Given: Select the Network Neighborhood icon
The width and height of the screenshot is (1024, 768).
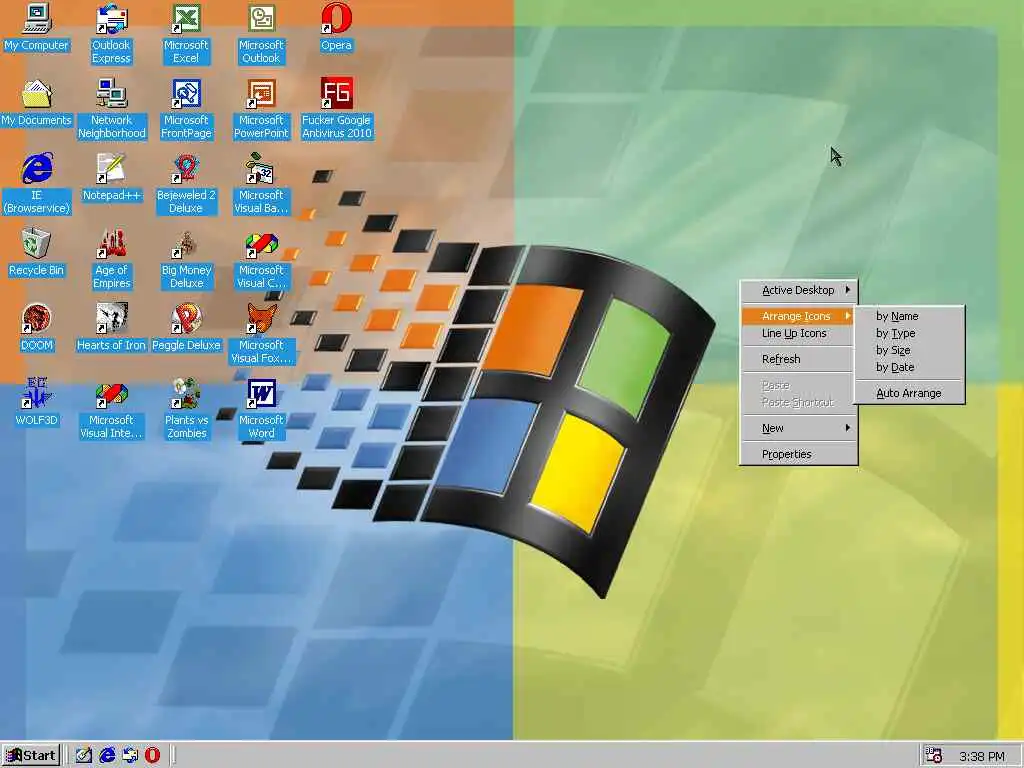Looking at the screenshot, I should [x=112, y=109].
